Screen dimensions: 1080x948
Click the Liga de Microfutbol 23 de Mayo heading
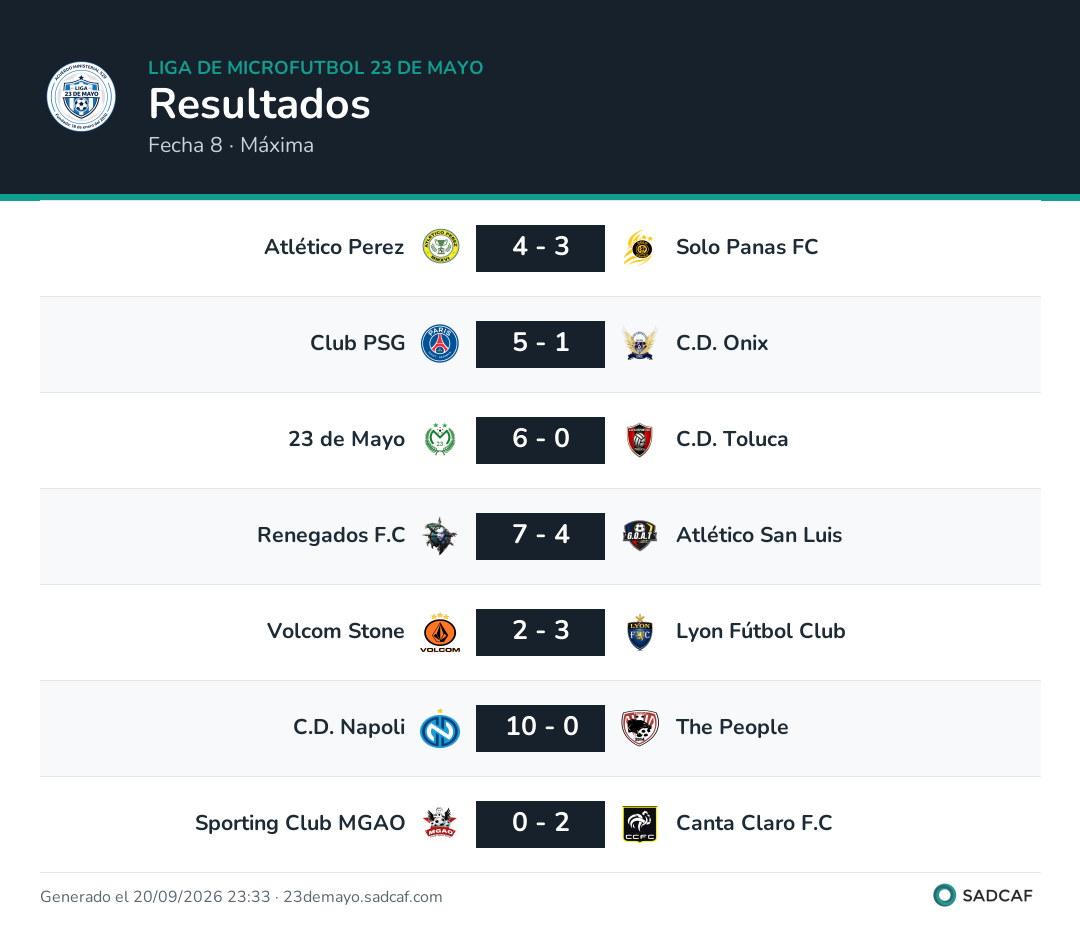coord(315,68)
